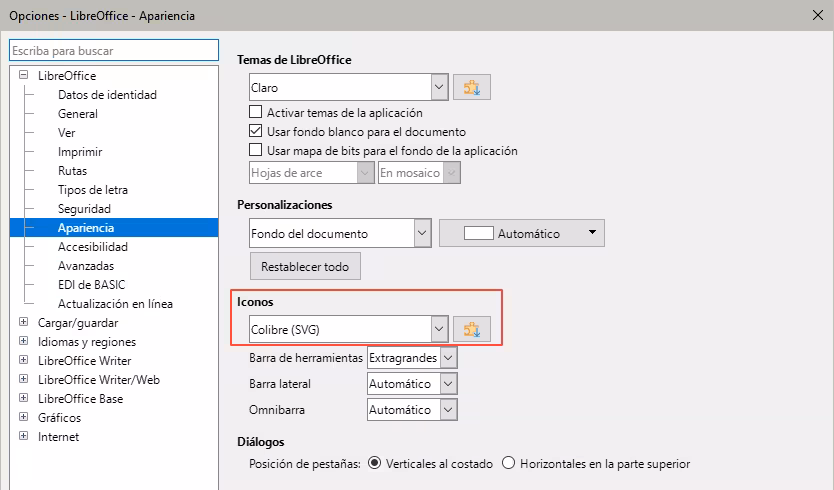The width and height of the screenshot is (834, 490).
Task: Open the Automático color picker
Action: pos(522,233)
